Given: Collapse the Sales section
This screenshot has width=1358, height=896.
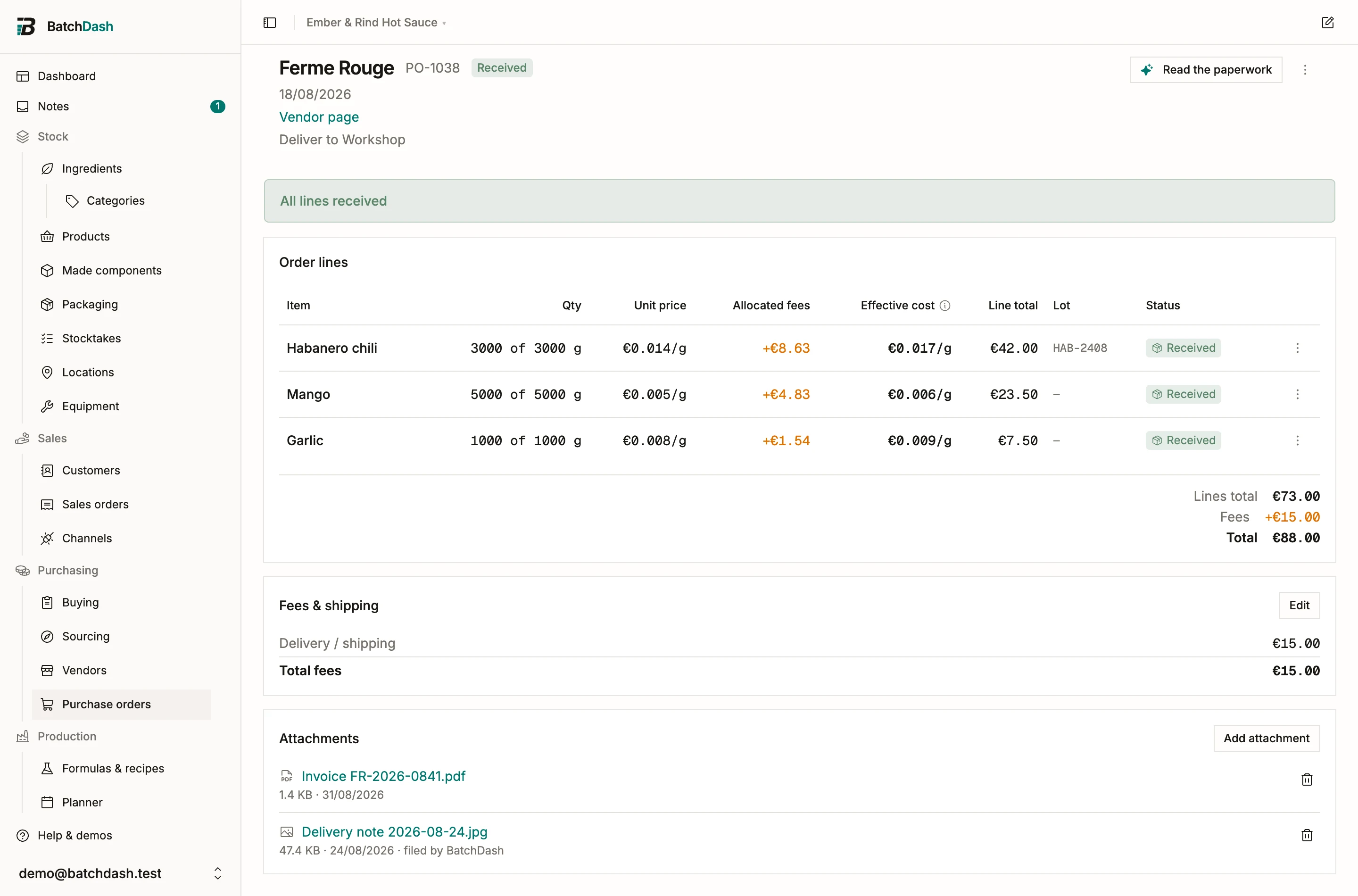Looking at the screenshot, I should 52,438.
